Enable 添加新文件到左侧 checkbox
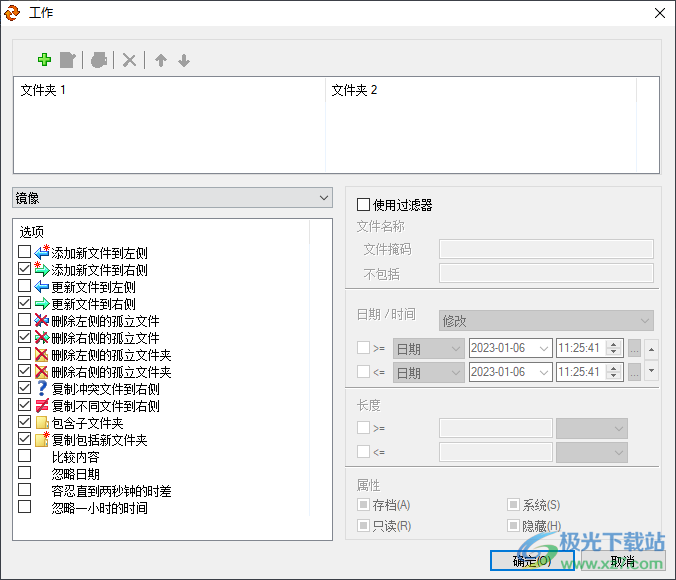Viewport: 676px width, 580px height. click(25, 252)
